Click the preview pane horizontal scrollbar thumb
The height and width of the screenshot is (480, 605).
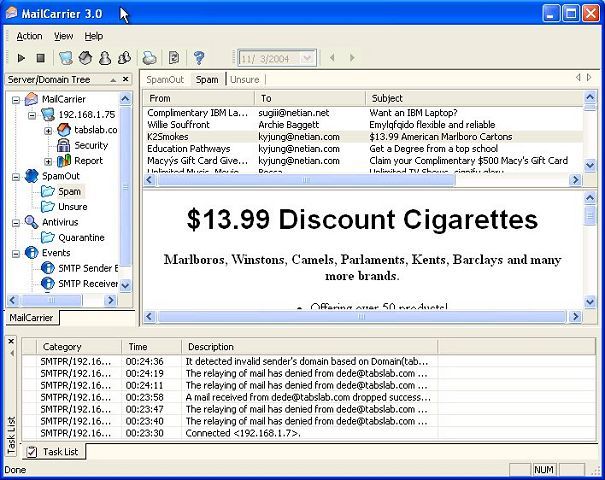tap(362, 317)
